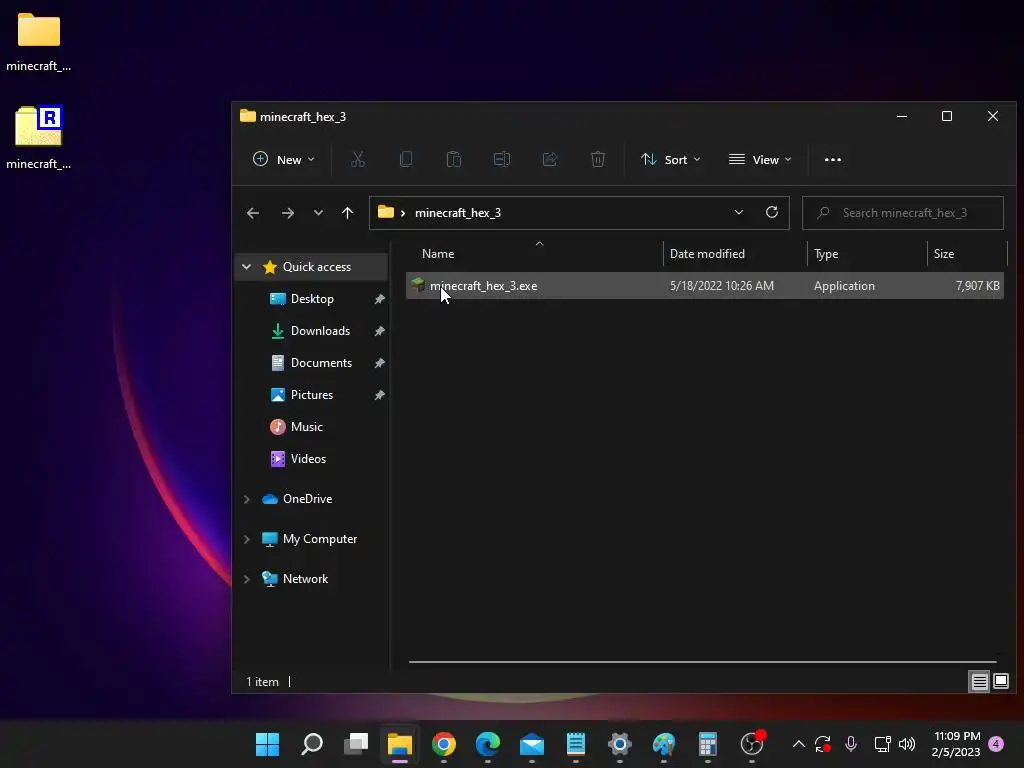
Task: Go up one folder level arrow
Action: (x=347, y=213)
